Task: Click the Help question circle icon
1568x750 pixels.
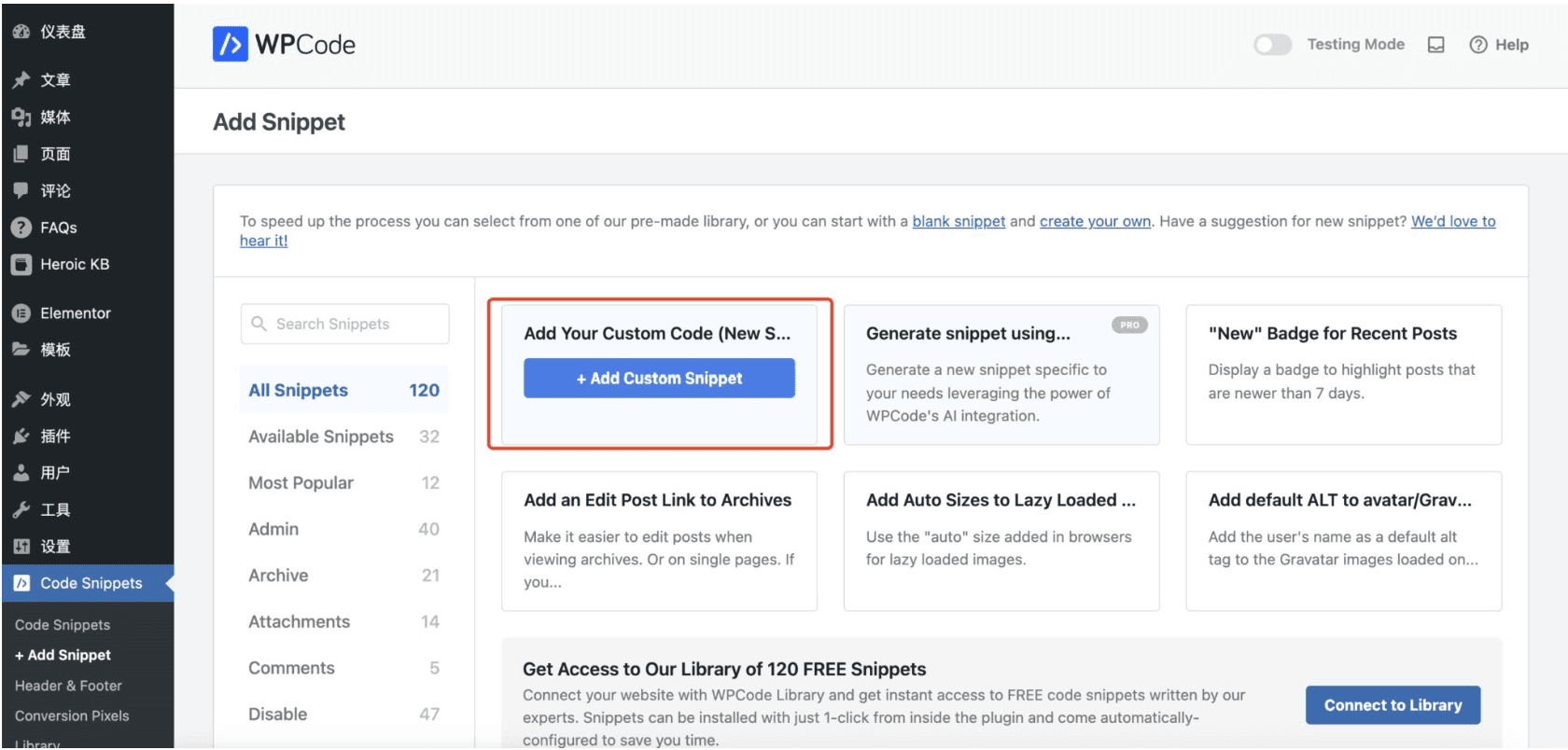Action: [x=1478, y=45]
